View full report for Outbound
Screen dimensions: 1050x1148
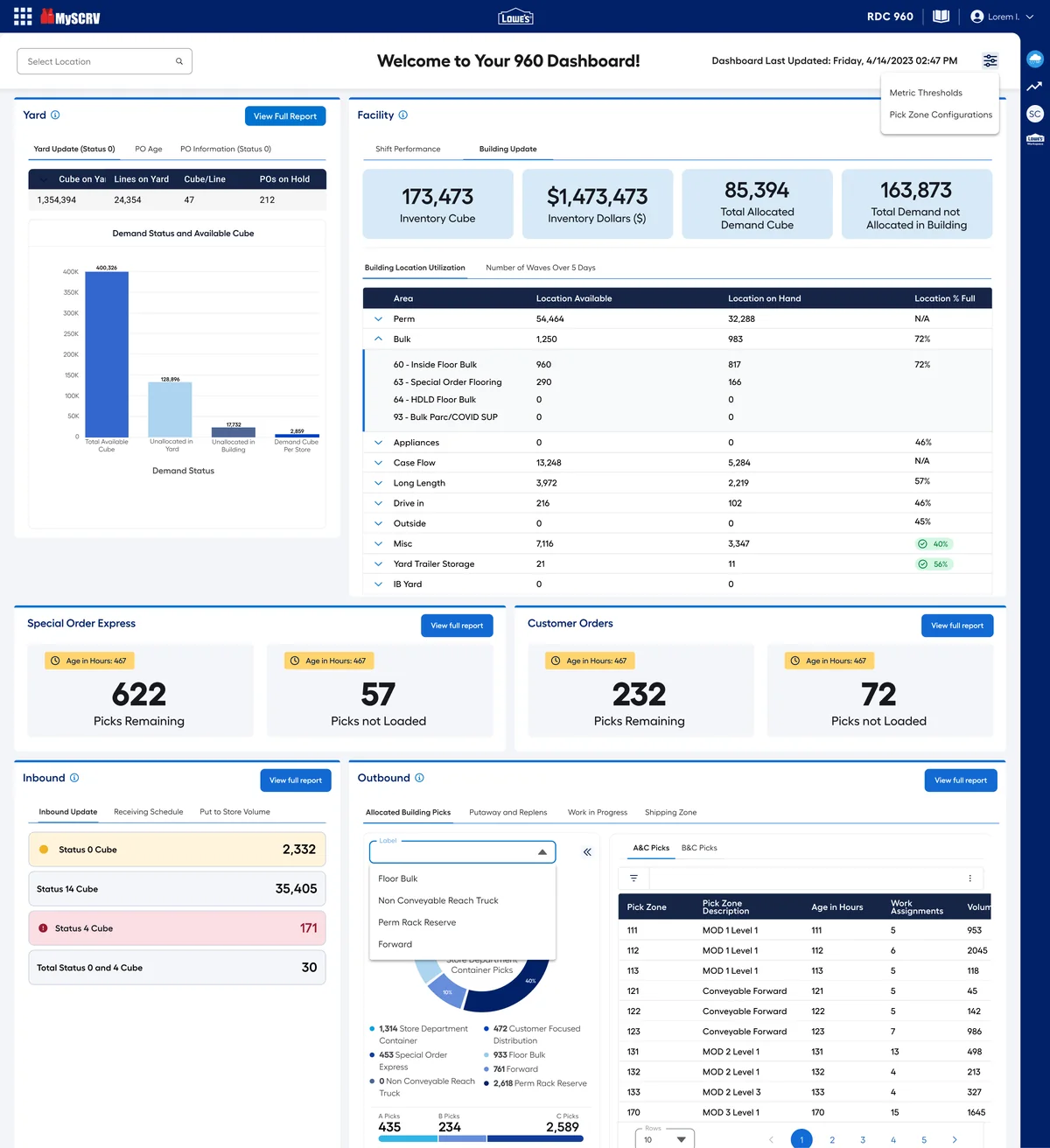[x=961, y=780]
